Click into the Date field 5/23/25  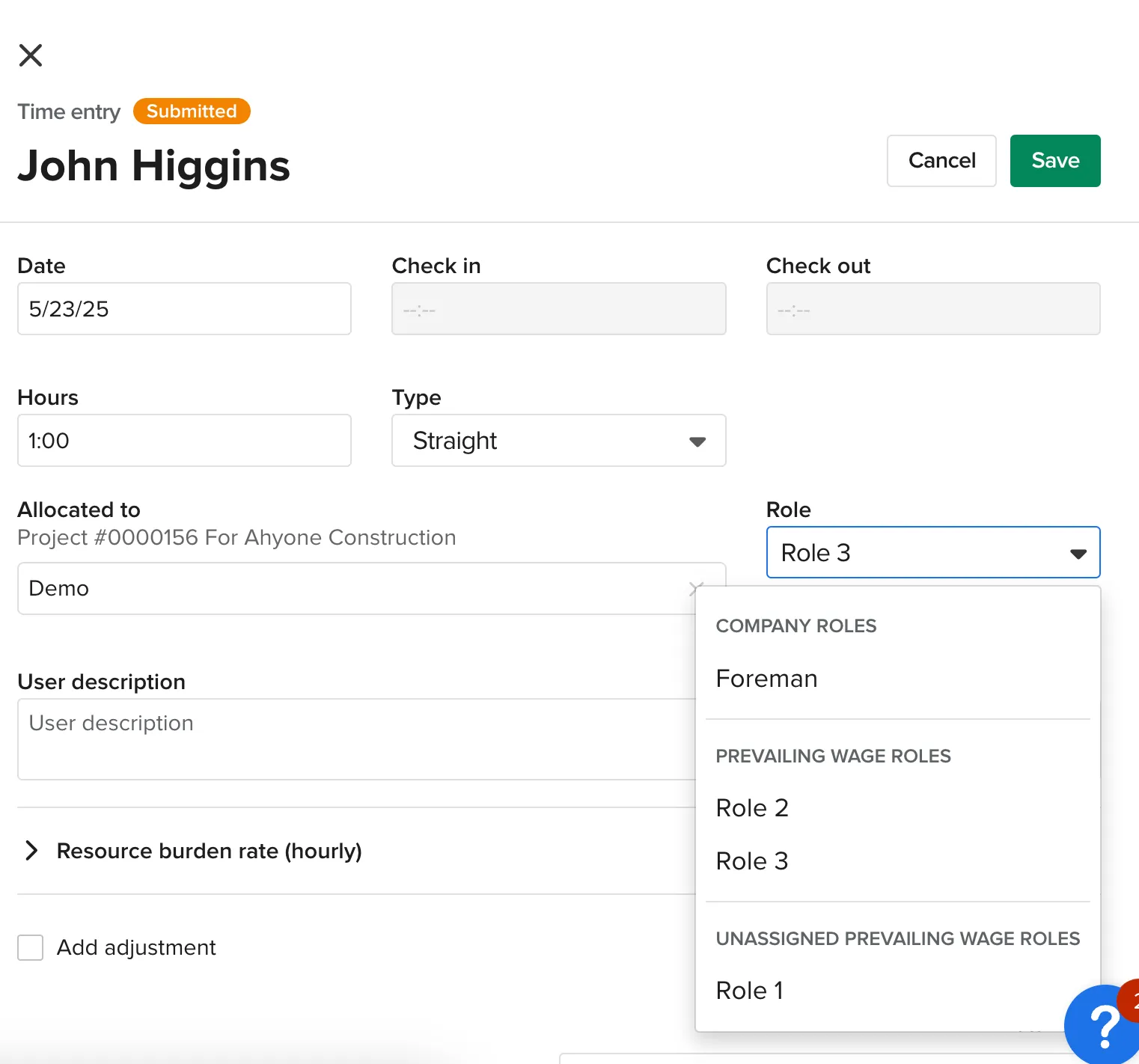click(x=184, y=309)
